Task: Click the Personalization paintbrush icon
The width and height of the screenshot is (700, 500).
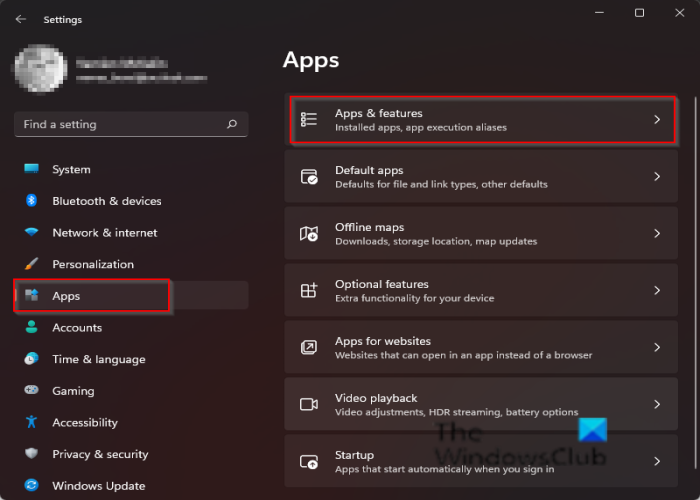Action: point(32,265)
